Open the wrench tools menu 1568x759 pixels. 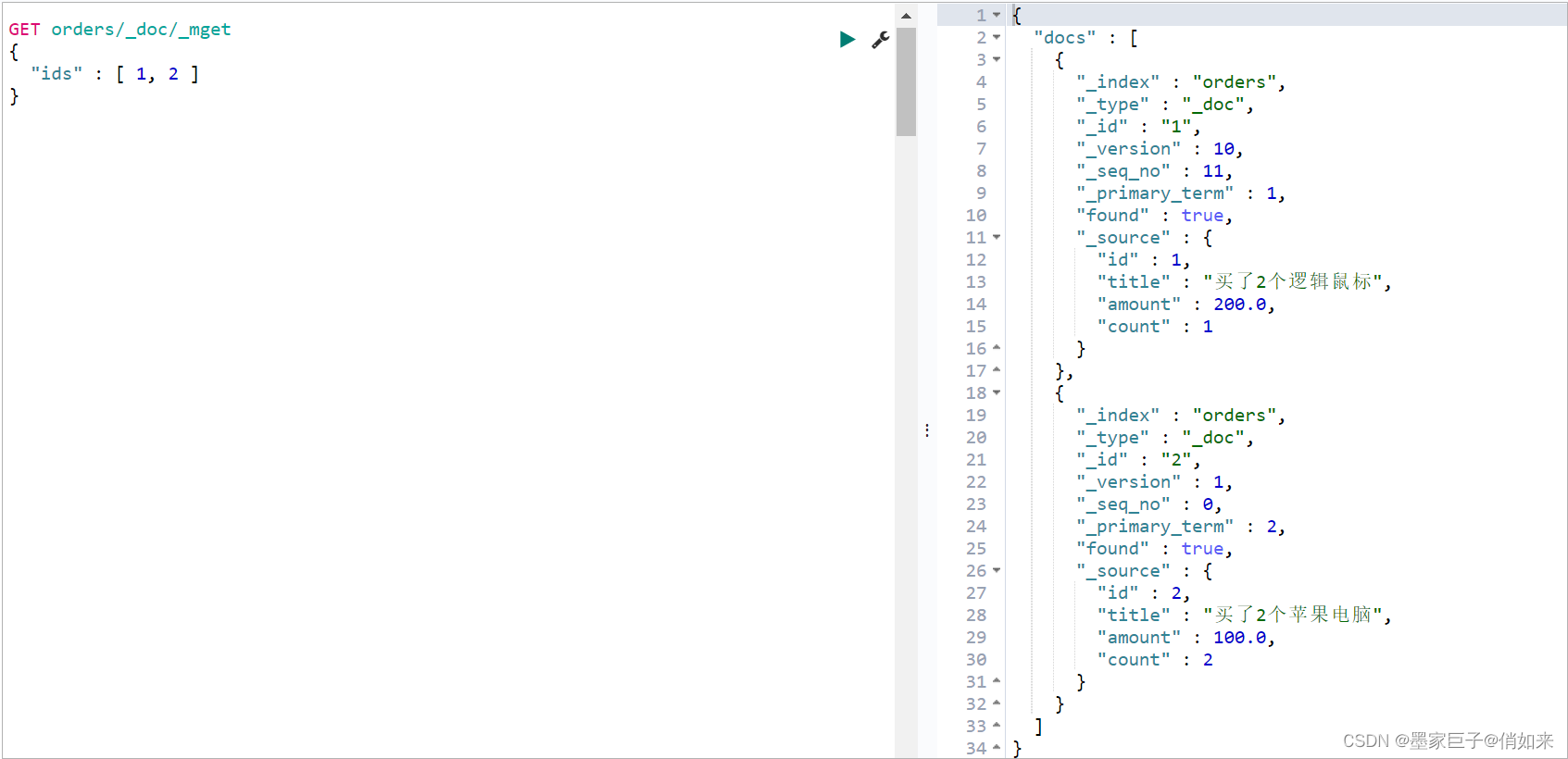point(881,39)
